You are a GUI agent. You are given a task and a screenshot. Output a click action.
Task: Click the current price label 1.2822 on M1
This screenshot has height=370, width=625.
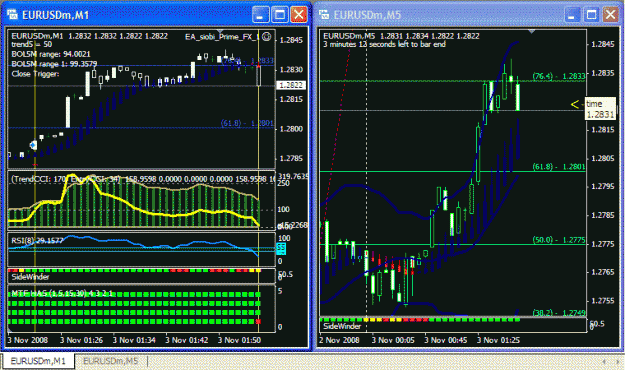point(291,85)
